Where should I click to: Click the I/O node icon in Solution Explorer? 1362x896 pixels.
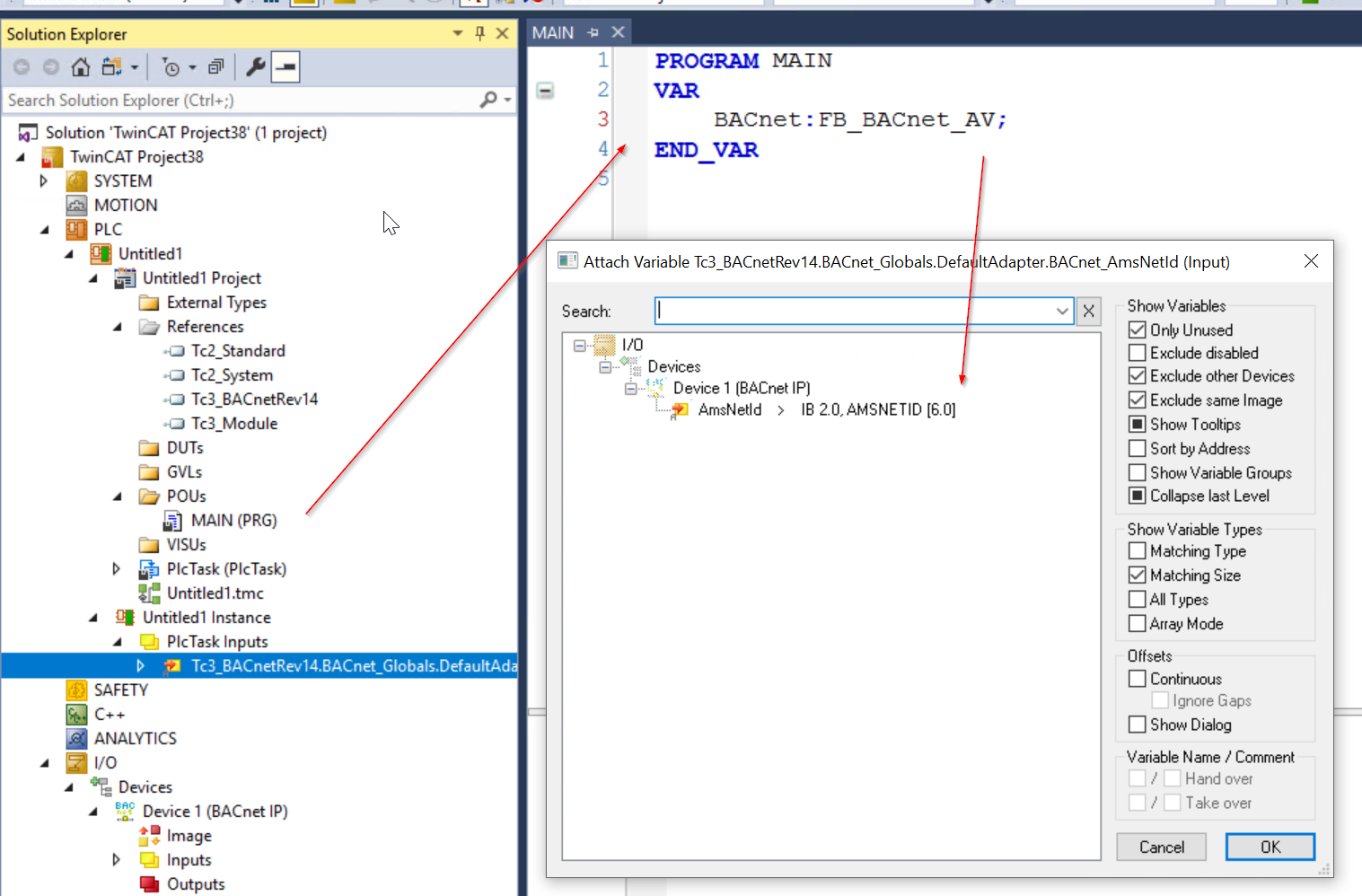pos(76,762)
